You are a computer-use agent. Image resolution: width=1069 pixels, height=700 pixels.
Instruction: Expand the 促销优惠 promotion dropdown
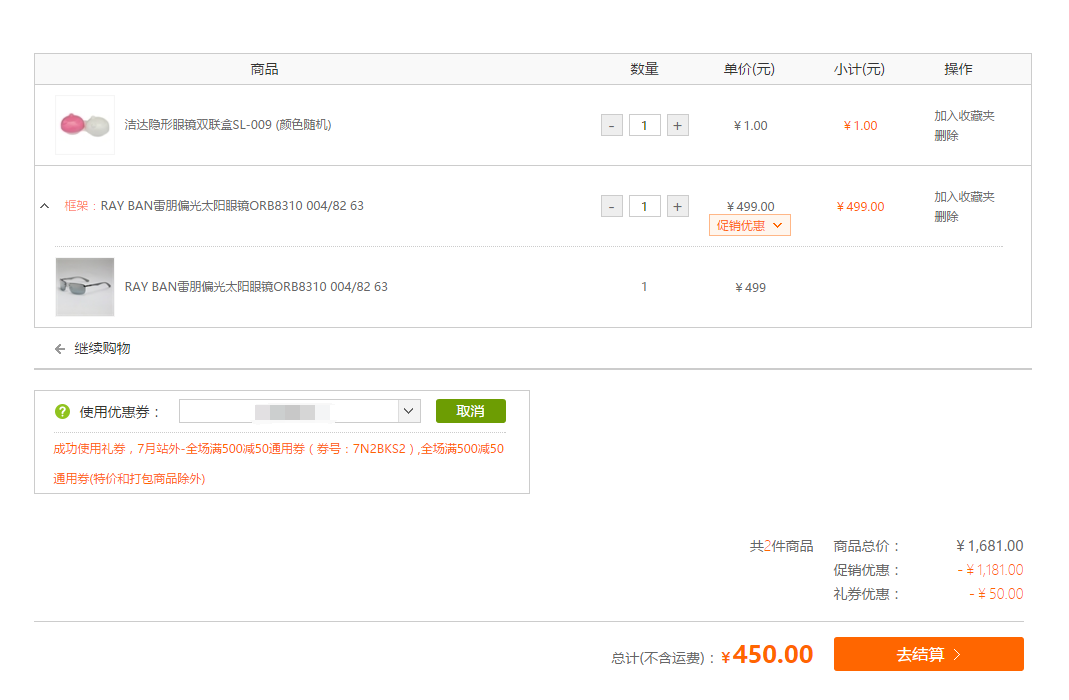pos(749,226)
